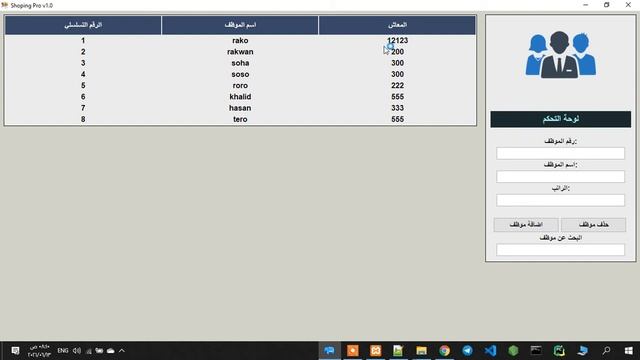This screenshot has width=640, height=360.
Task: Click serial number 8 cell
Action: click(x=83, y=119)
